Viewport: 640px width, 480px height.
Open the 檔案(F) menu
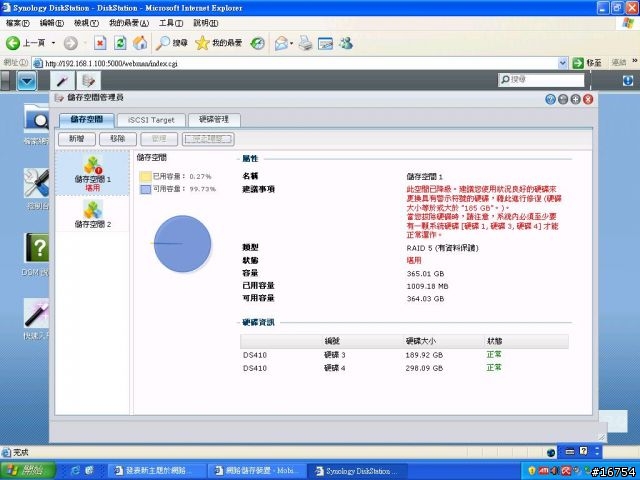(x=18, y=23)
